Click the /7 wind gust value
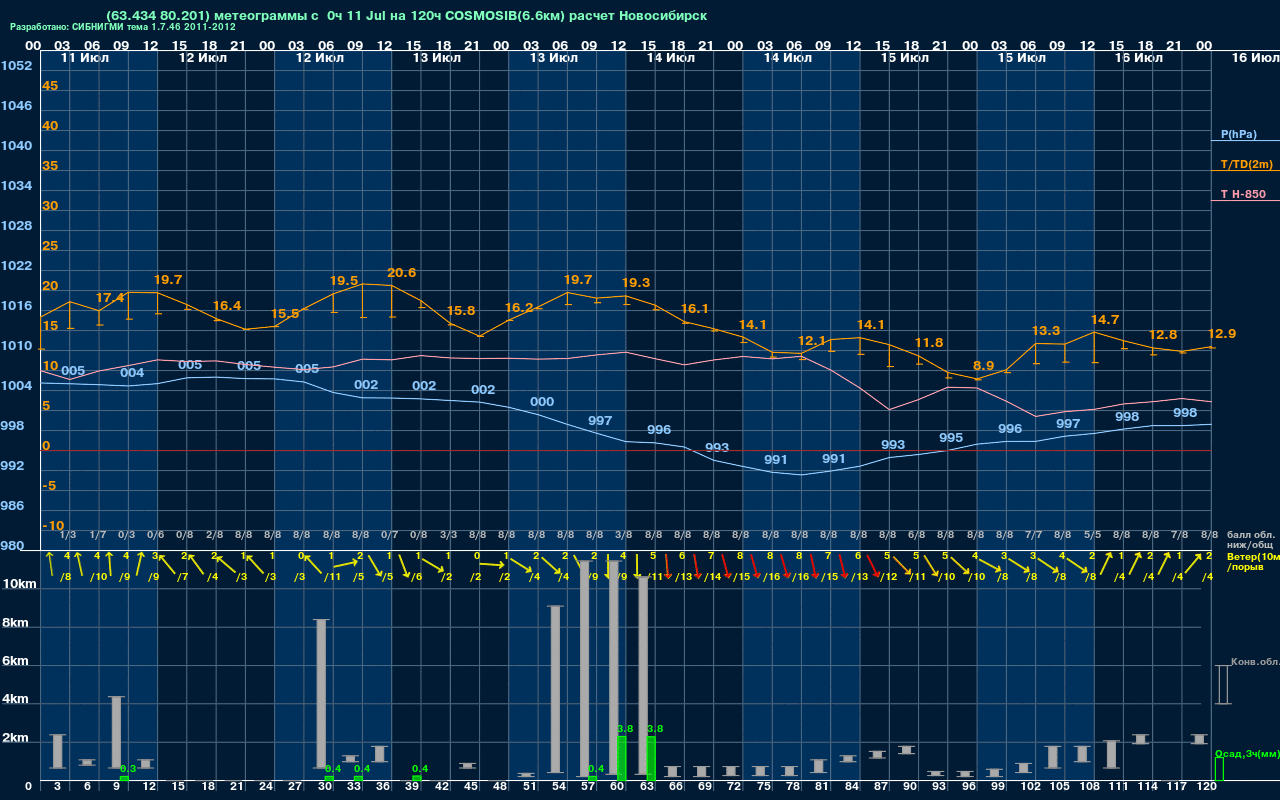This screenshot has height=800, width=1280. (183, 577)
